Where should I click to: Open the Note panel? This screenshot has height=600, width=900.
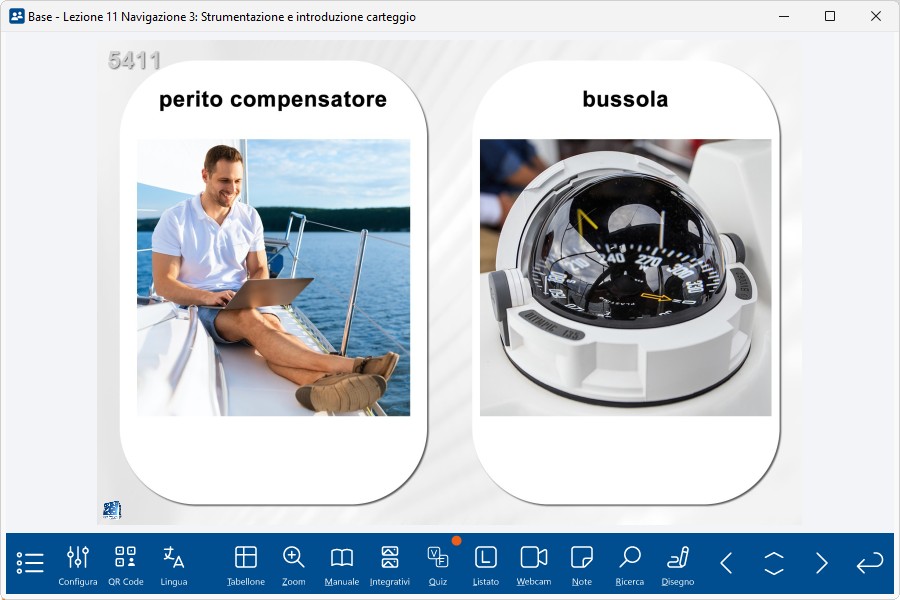click(582, 564)
